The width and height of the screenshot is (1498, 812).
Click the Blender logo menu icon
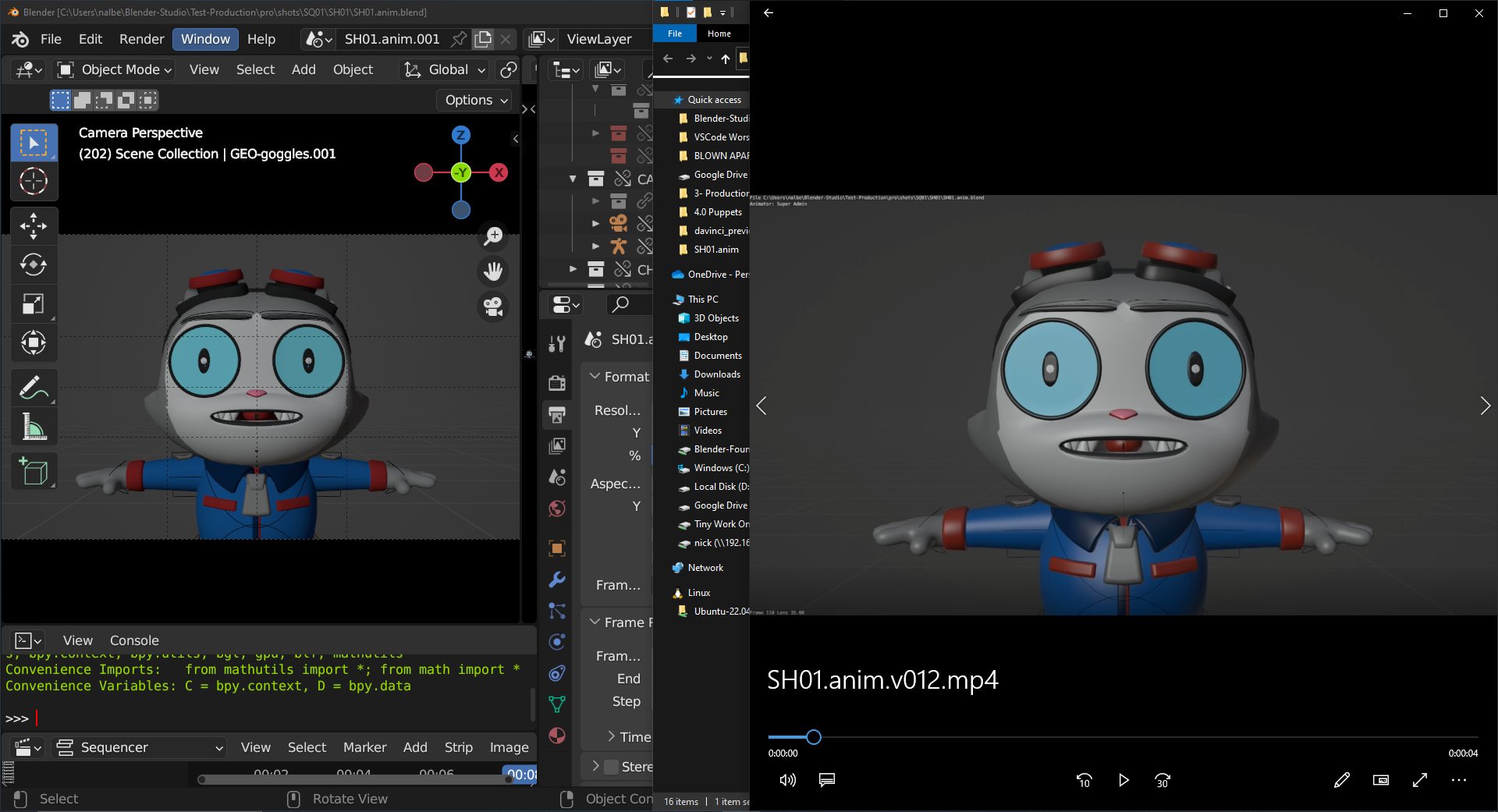[x=21, y=39]
